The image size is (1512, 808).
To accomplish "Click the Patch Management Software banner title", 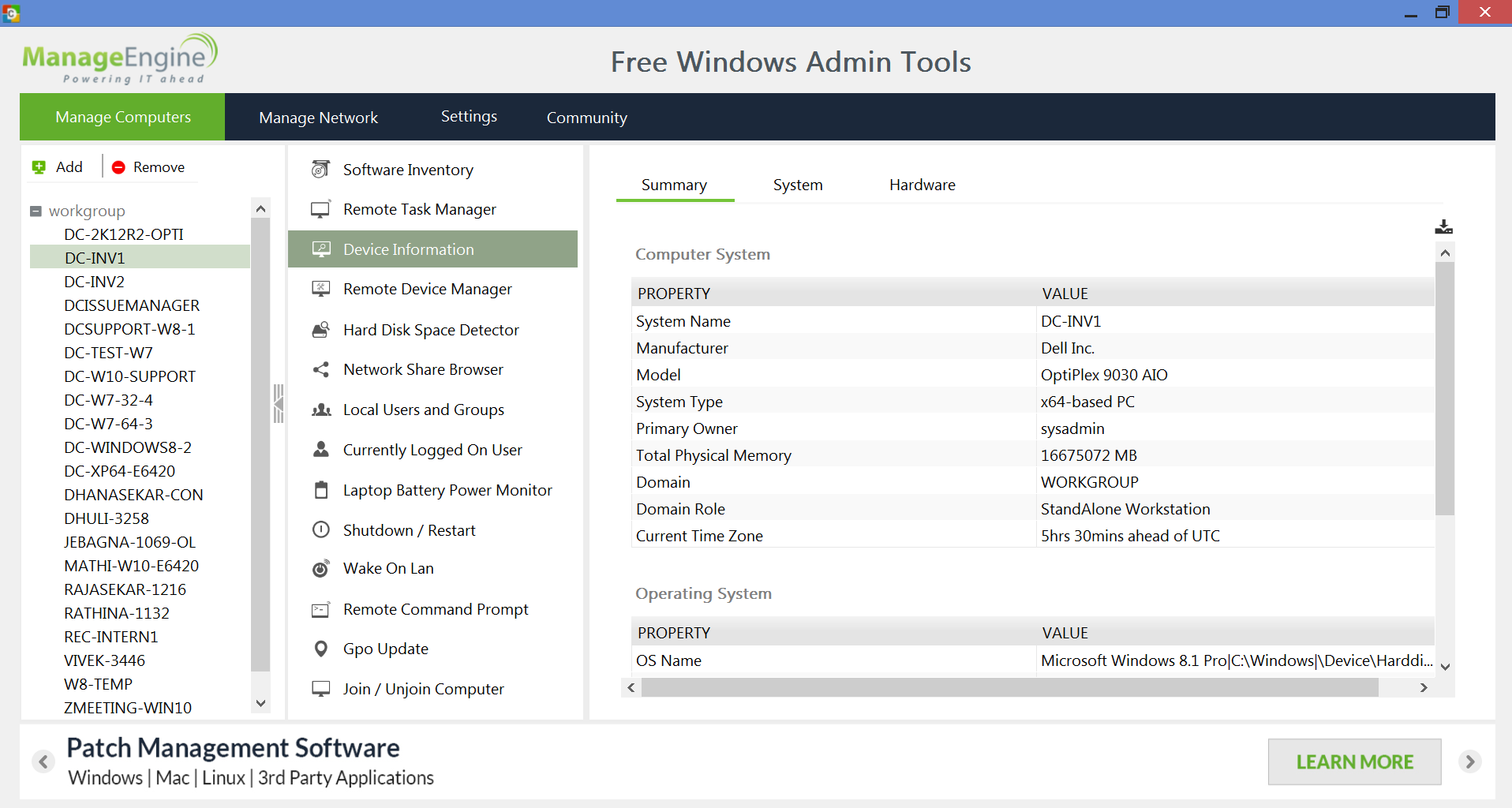I will click(233, 747).
